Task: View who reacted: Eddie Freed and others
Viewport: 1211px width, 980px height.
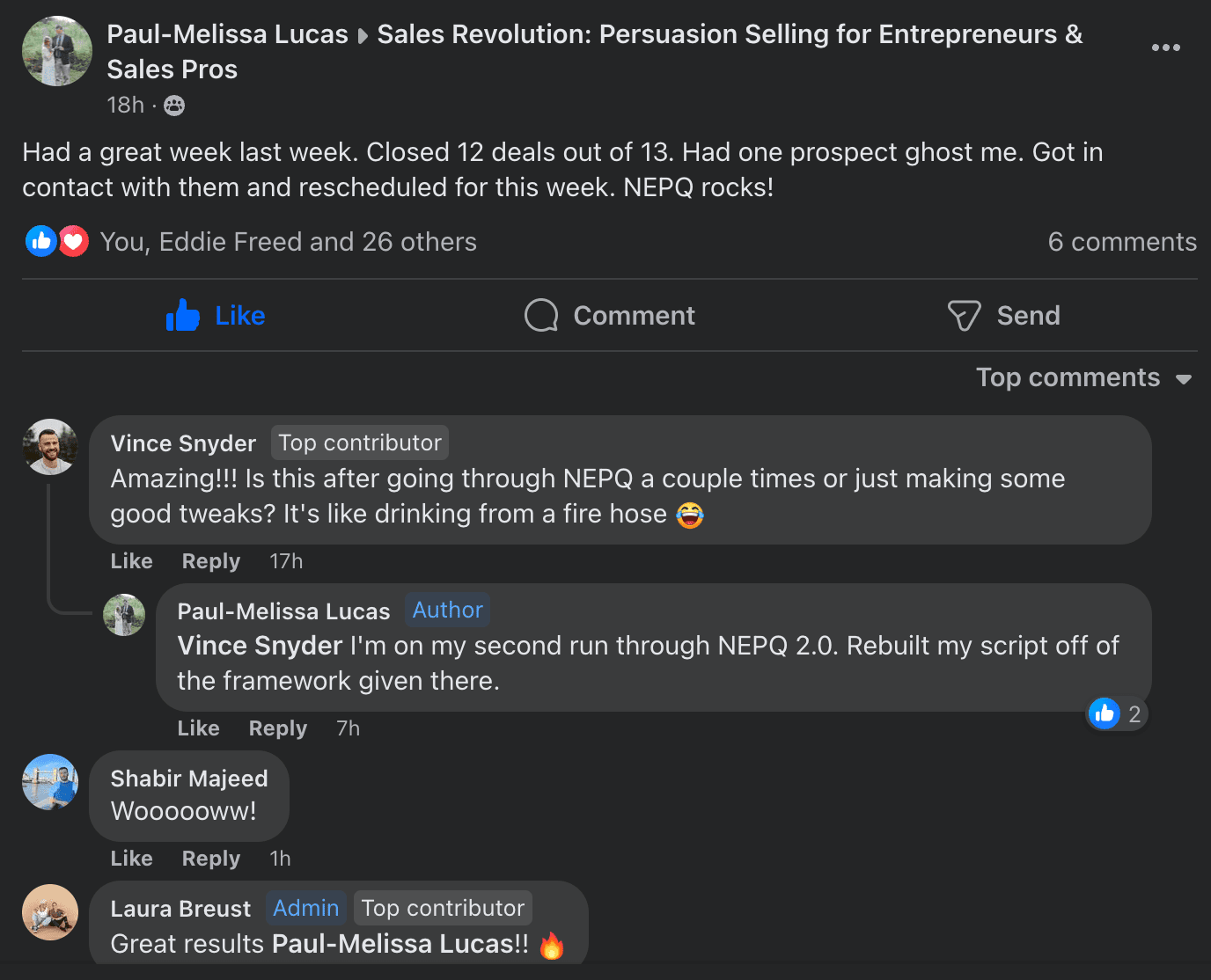Action: coord(288,242)
